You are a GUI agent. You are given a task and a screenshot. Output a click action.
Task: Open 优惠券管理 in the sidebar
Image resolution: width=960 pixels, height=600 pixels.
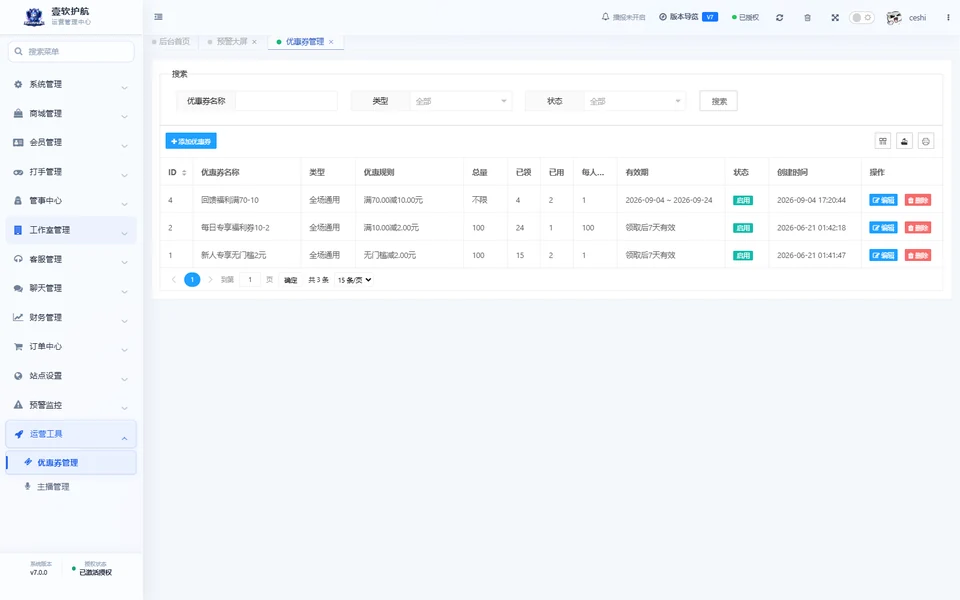tap(71, 463)
